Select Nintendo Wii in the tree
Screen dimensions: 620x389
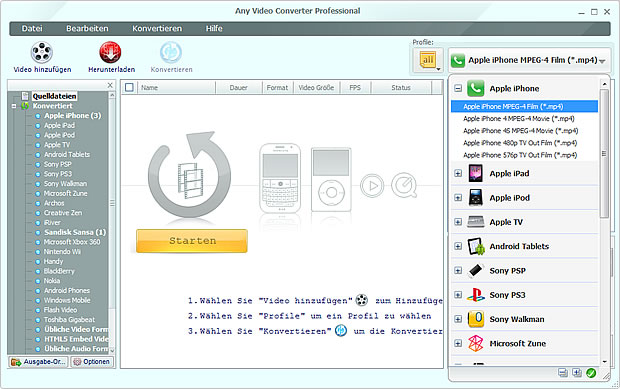coord(62,251)
